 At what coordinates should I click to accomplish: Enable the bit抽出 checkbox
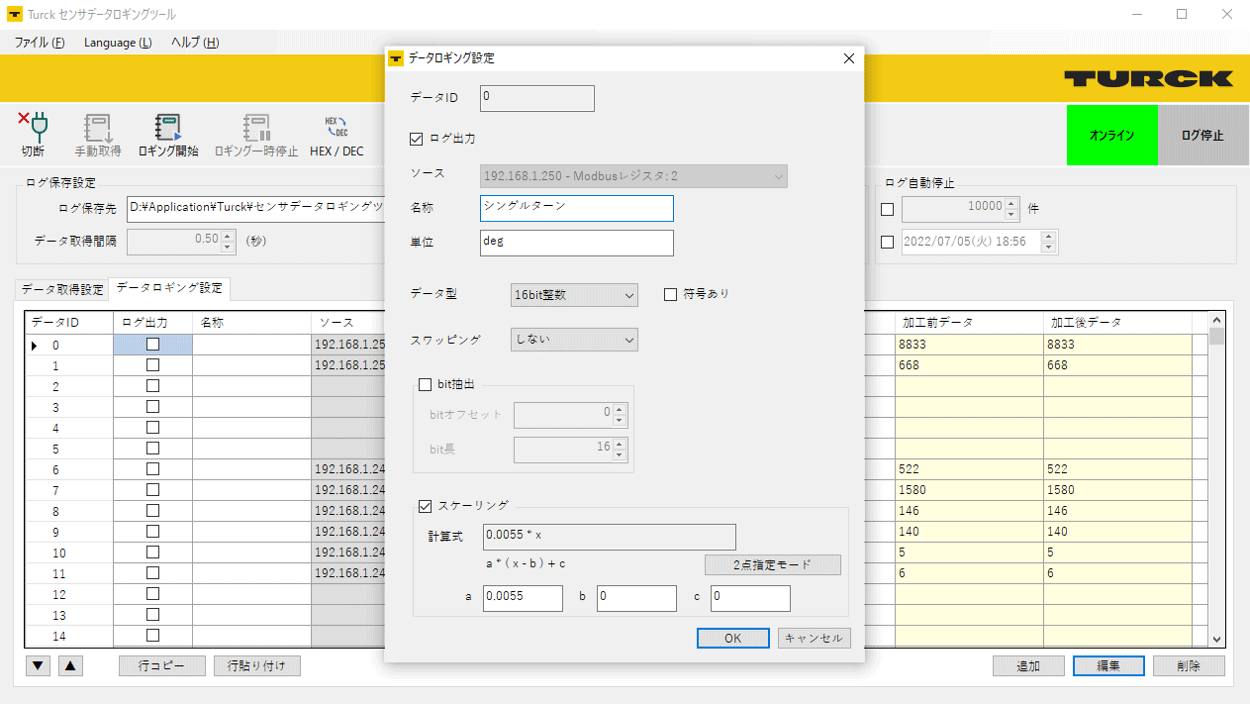point(425,385)
